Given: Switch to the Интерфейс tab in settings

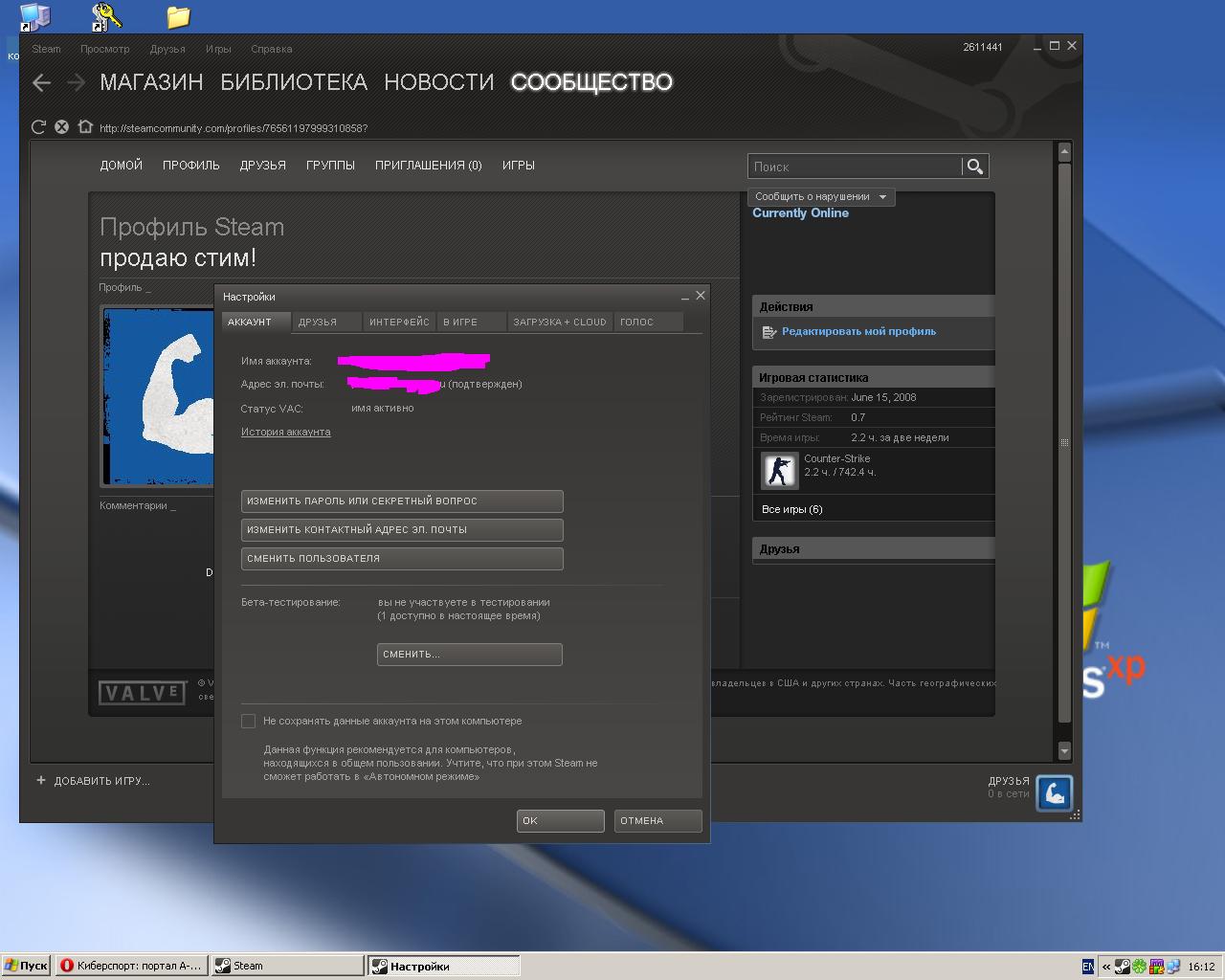Looking at the screenshot, I should [399, 323].
